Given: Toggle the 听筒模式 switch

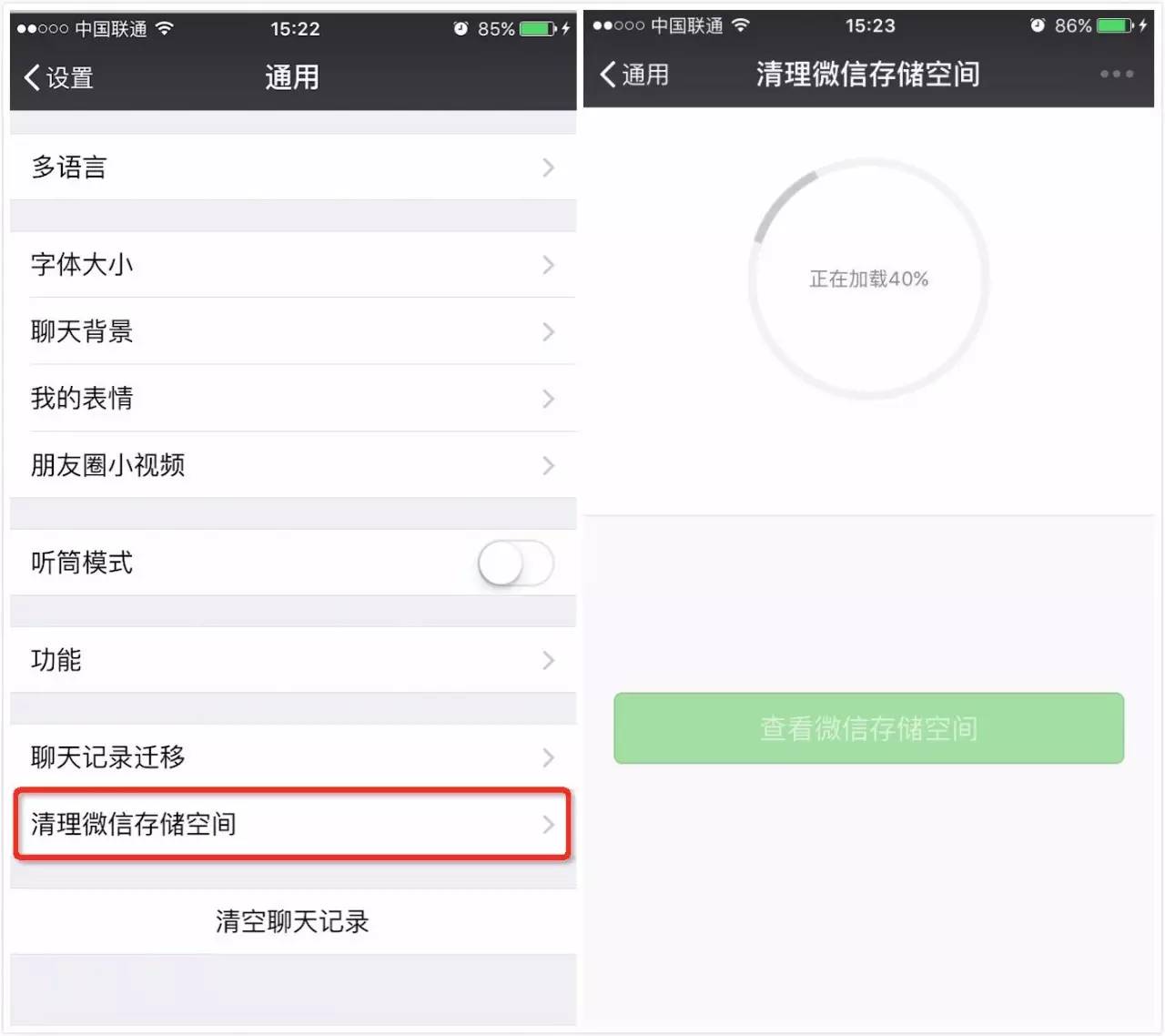Looking at the screenshot, I should tap(515, 564).
